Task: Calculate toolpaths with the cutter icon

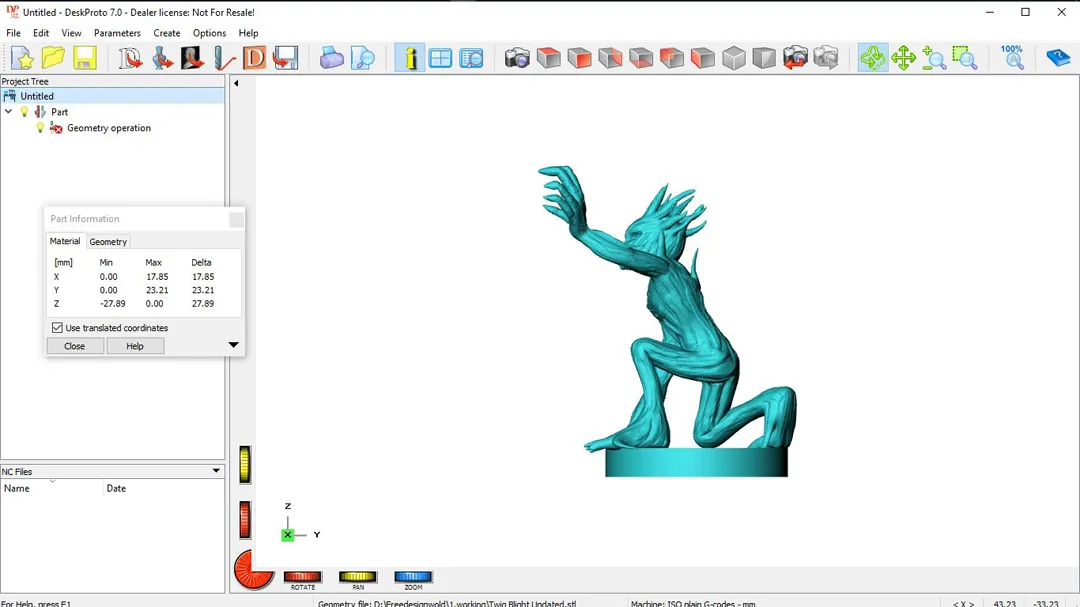Action: click(223, 58)
